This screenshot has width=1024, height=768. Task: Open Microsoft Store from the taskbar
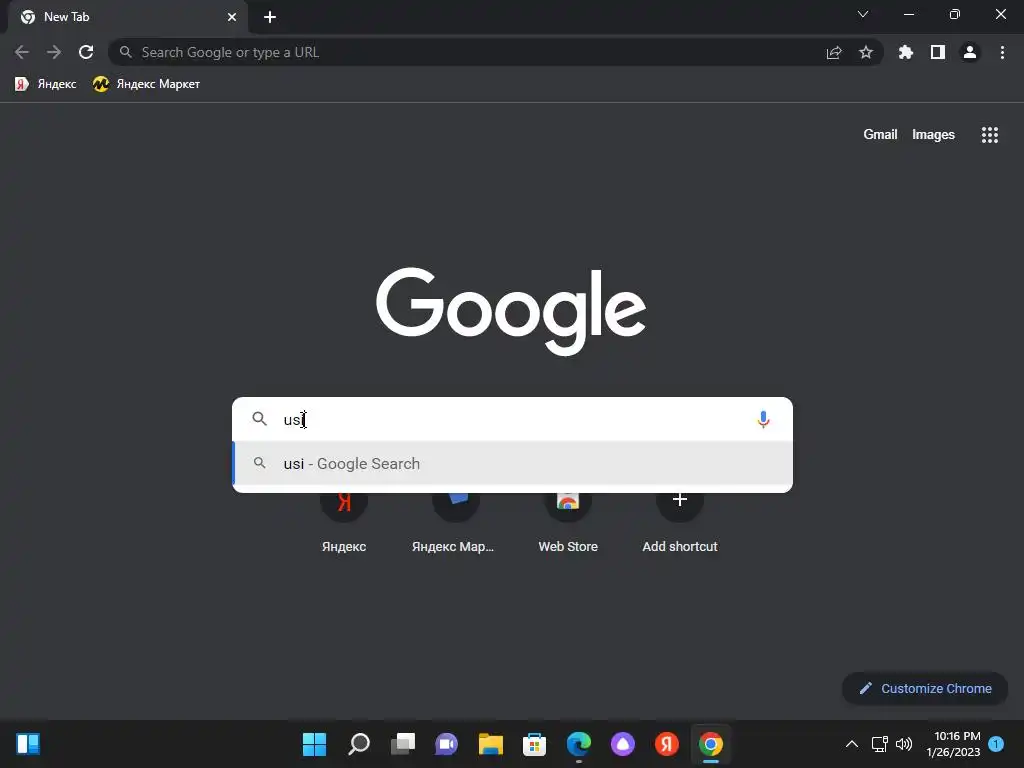(x=534, y=744)
